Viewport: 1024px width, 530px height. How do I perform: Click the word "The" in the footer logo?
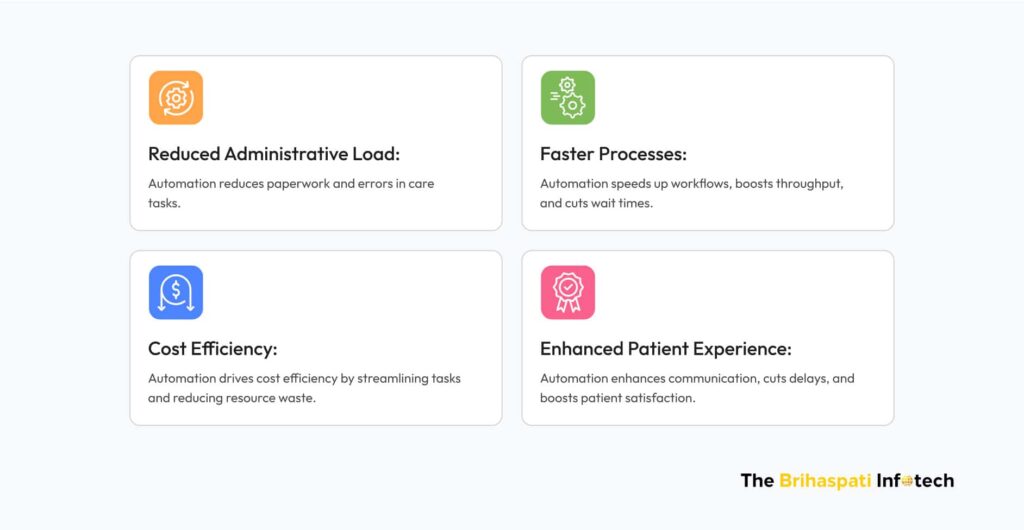click(x=756, y=481)
